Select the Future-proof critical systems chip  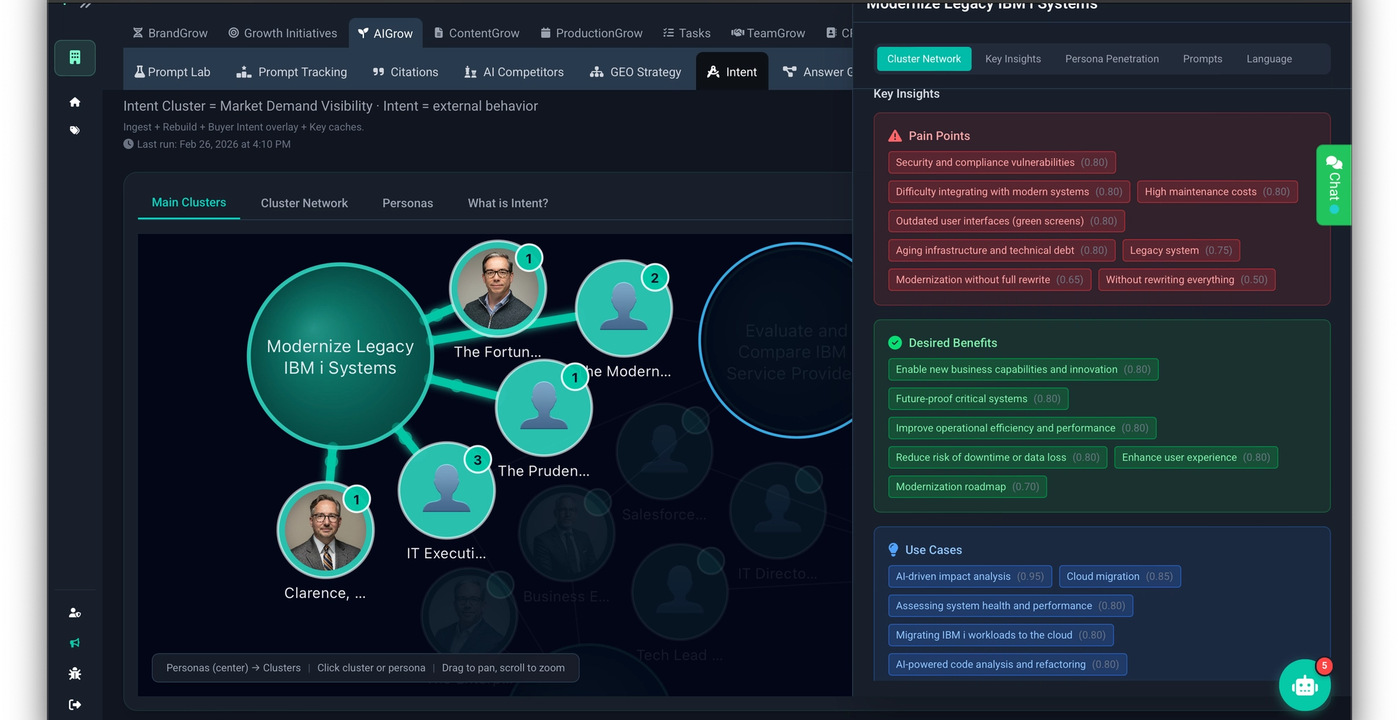tap(978, 399)
